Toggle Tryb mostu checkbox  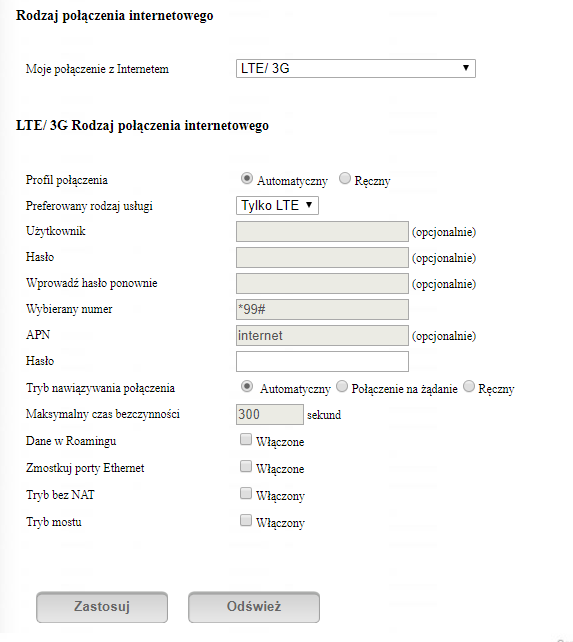[x=246, y=520]
